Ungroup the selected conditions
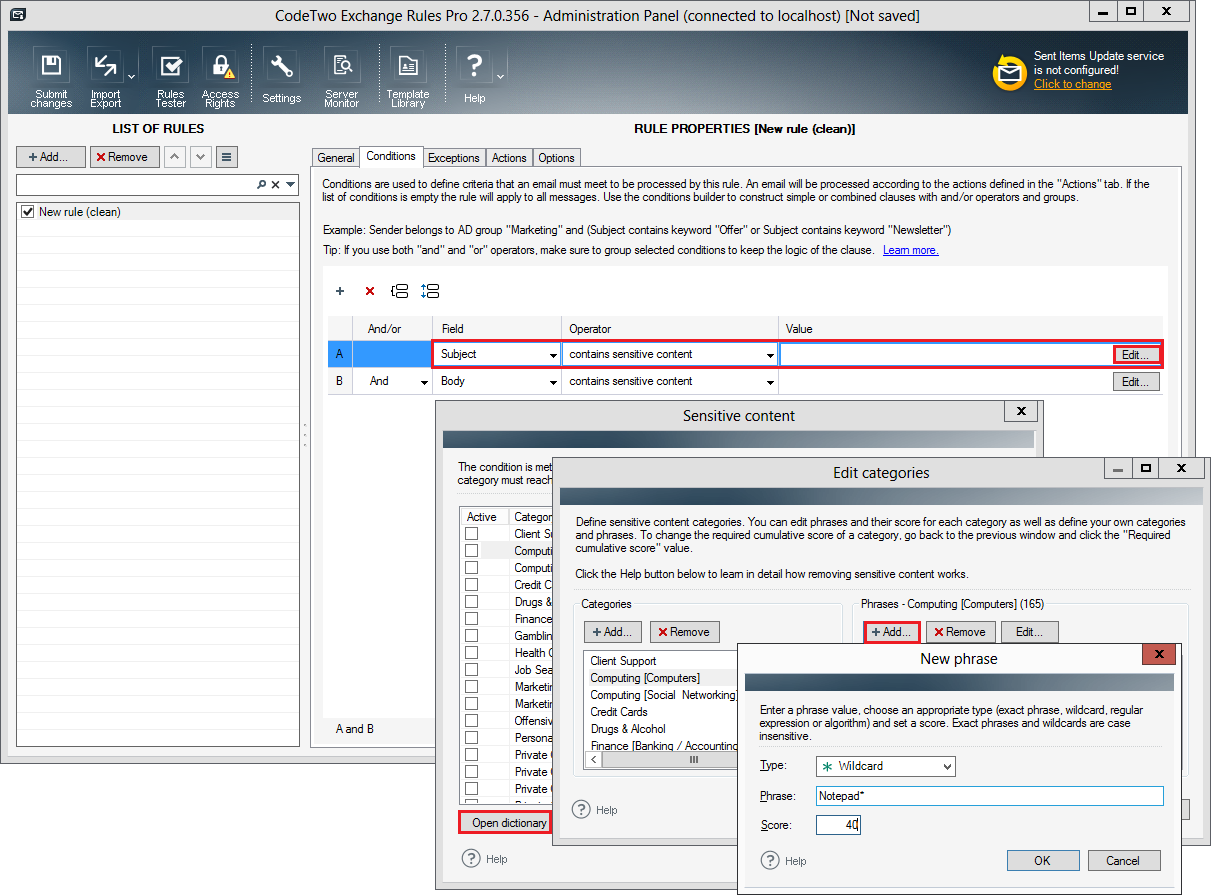Image resolution: width=1211 pixels, height=895 pixels. tap(430, 291)
